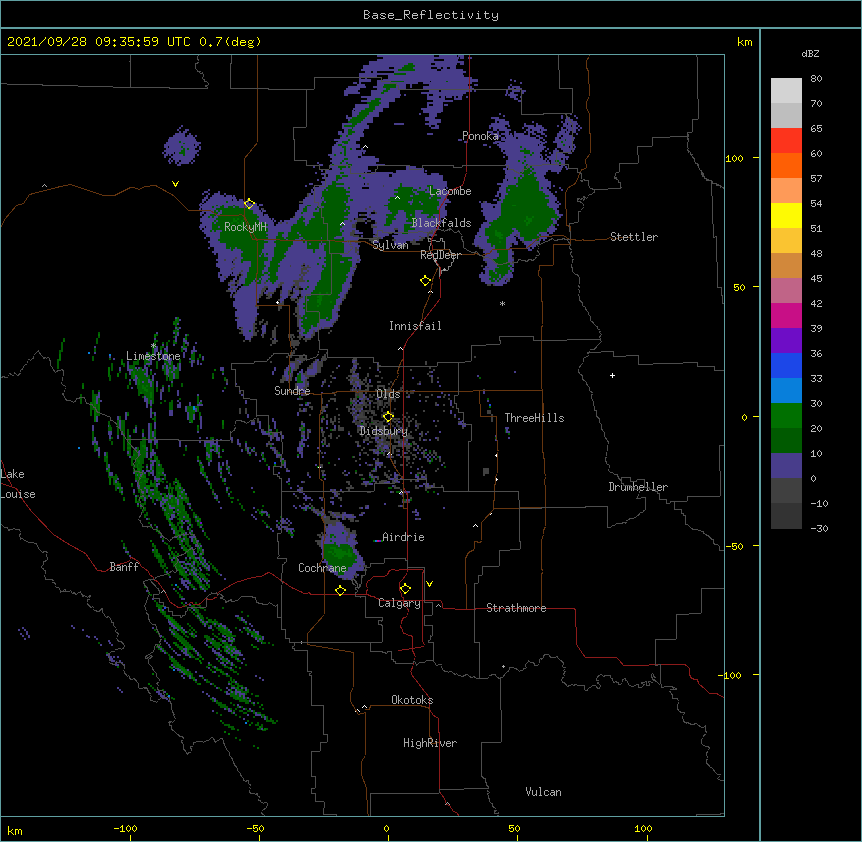The image size is (862, 842).
Task: Click the legend value 45
Action: (x=816, y=278)
